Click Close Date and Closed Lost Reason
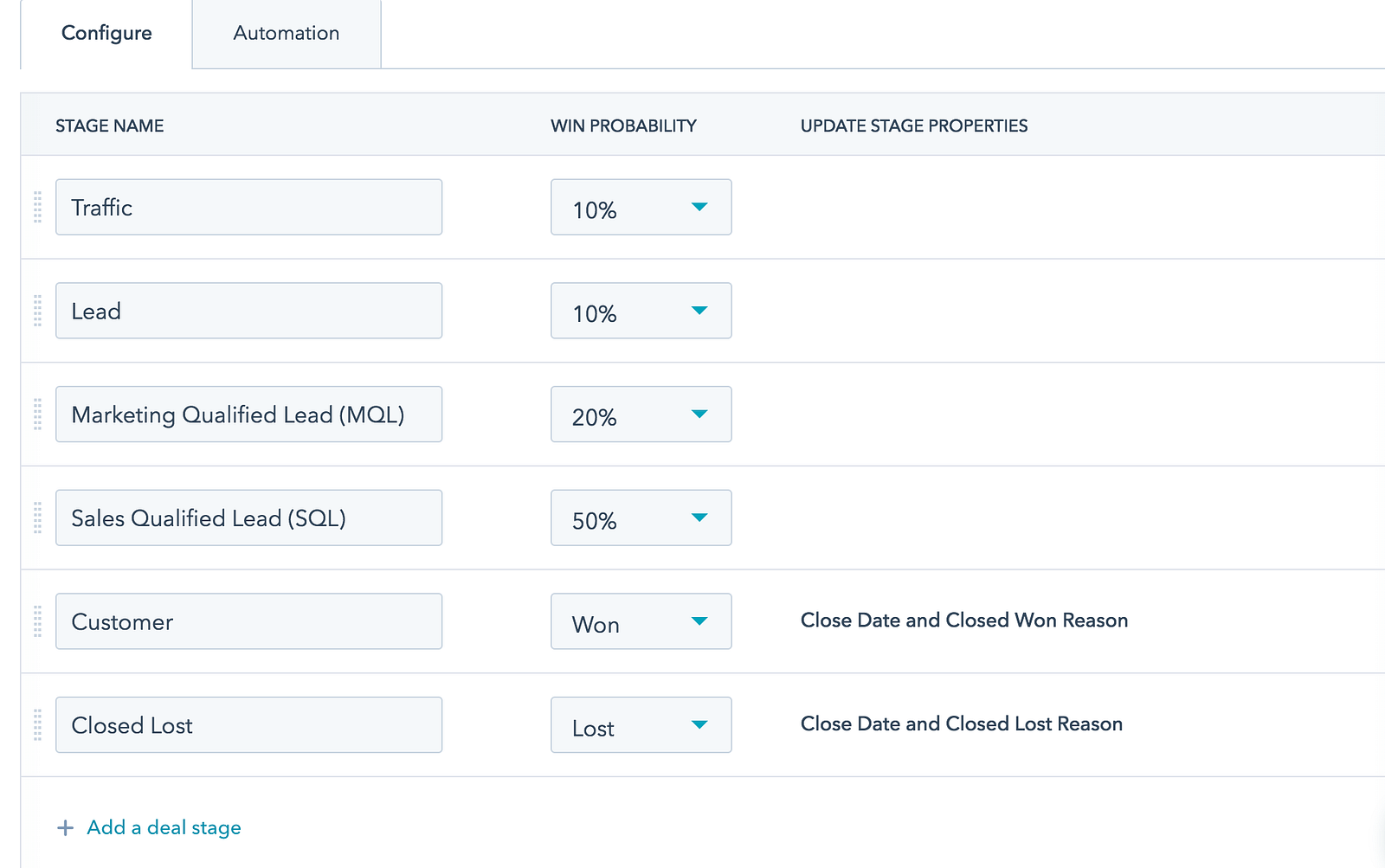Screen dimensions: 1385x868 click(x=961, y=724)
